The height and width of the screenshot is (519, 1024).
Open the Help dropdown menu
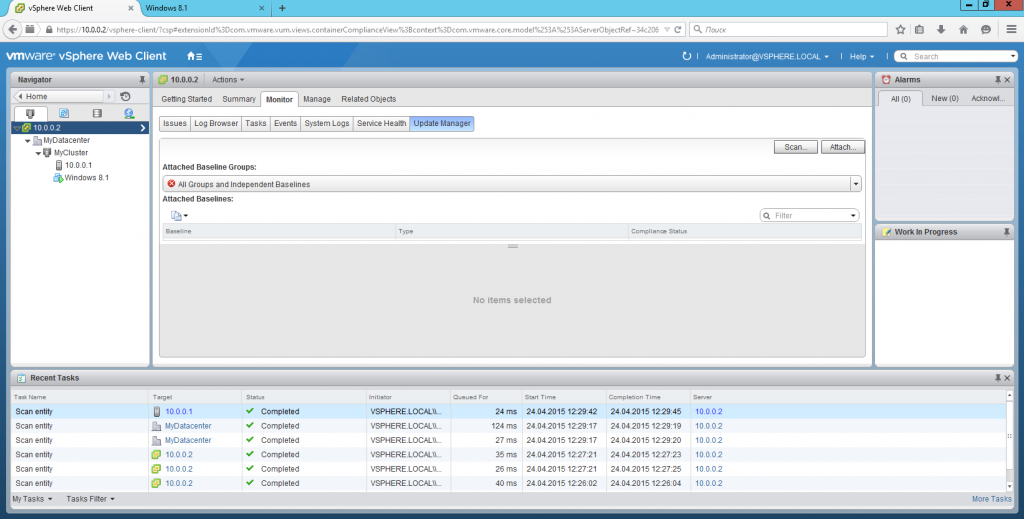tap(861, 57)
